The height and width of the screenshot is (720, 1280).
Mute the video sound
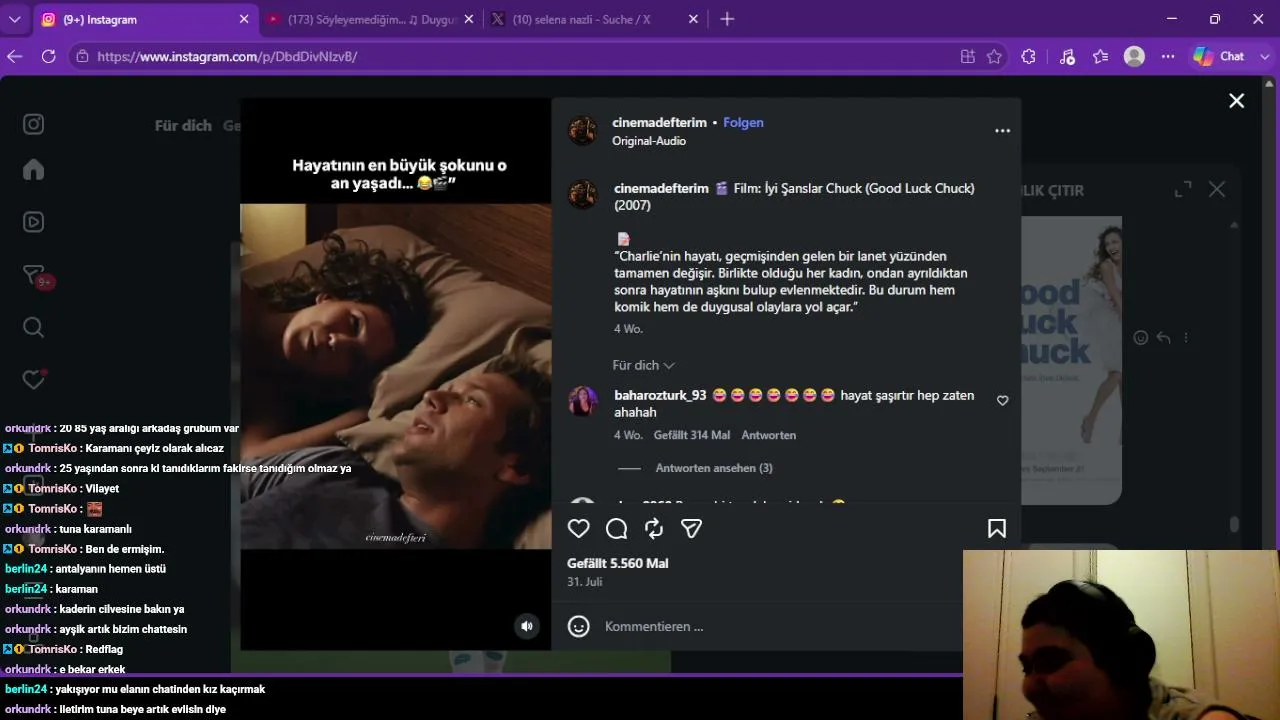pyautogui.click(x=527, y=626)
